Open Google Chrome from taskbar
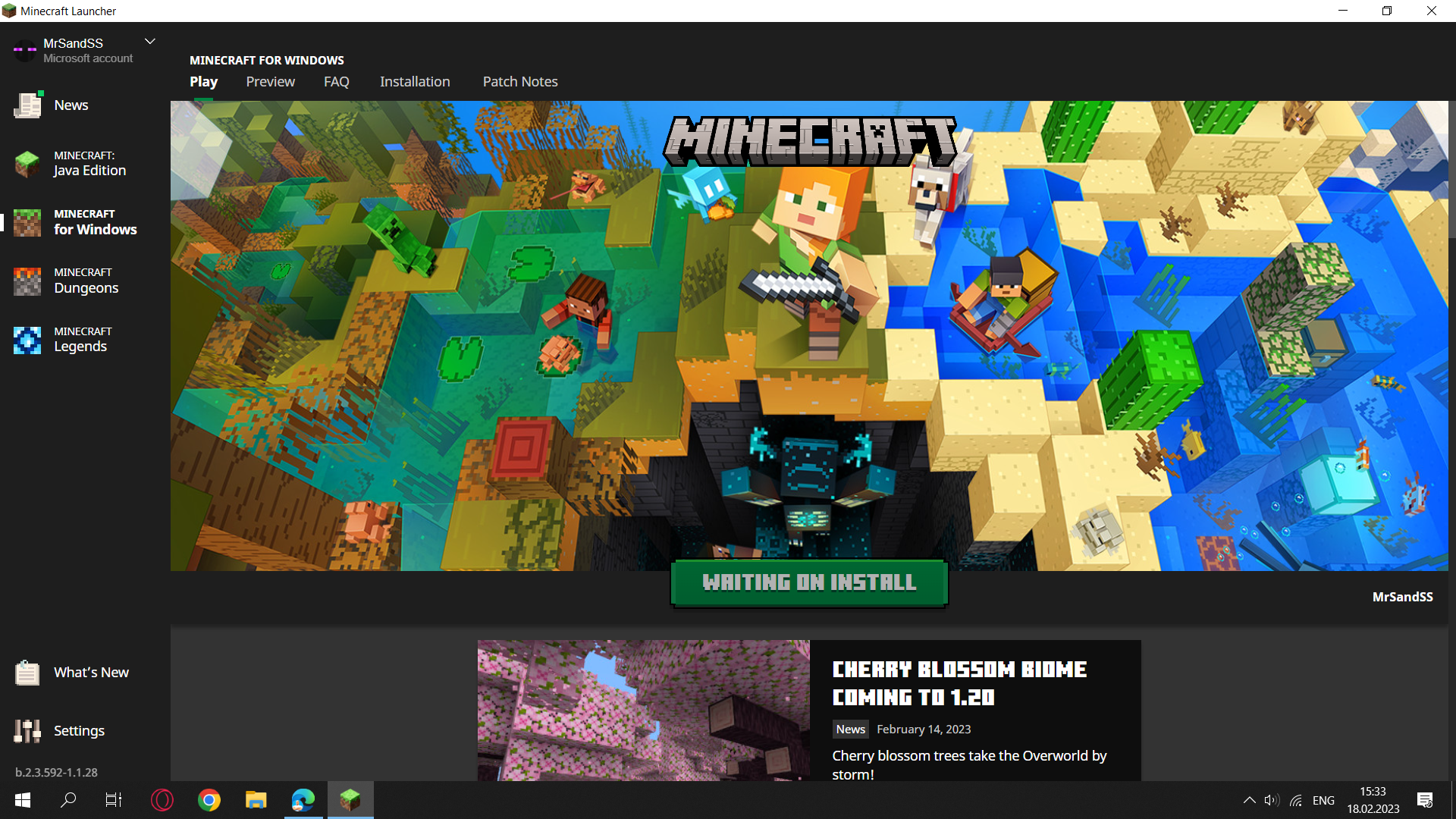This screenshot has width=1456, height=819. pyautogui.click(x=209, y=800)
